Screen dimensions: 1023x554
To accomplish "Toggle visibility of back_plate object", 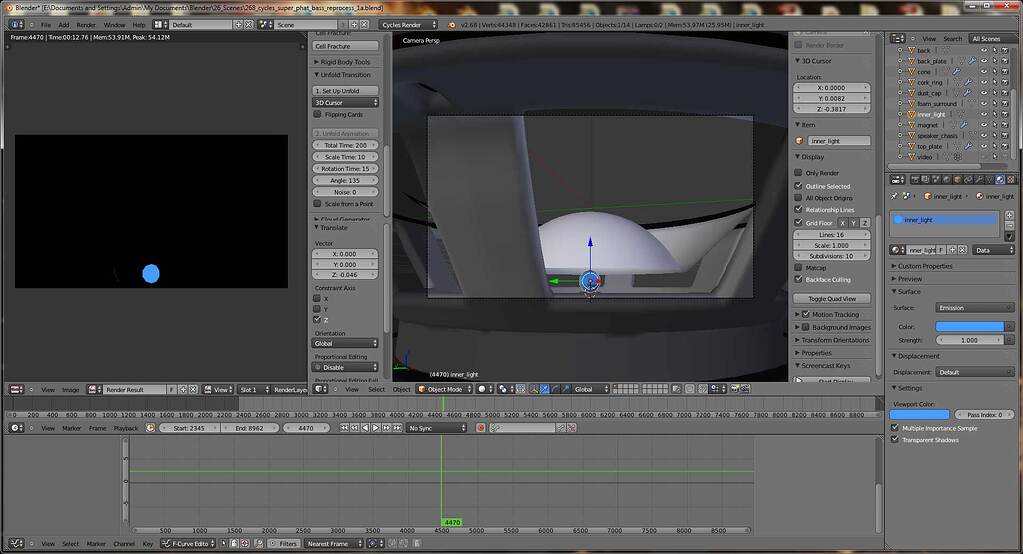I will [984, 61].
